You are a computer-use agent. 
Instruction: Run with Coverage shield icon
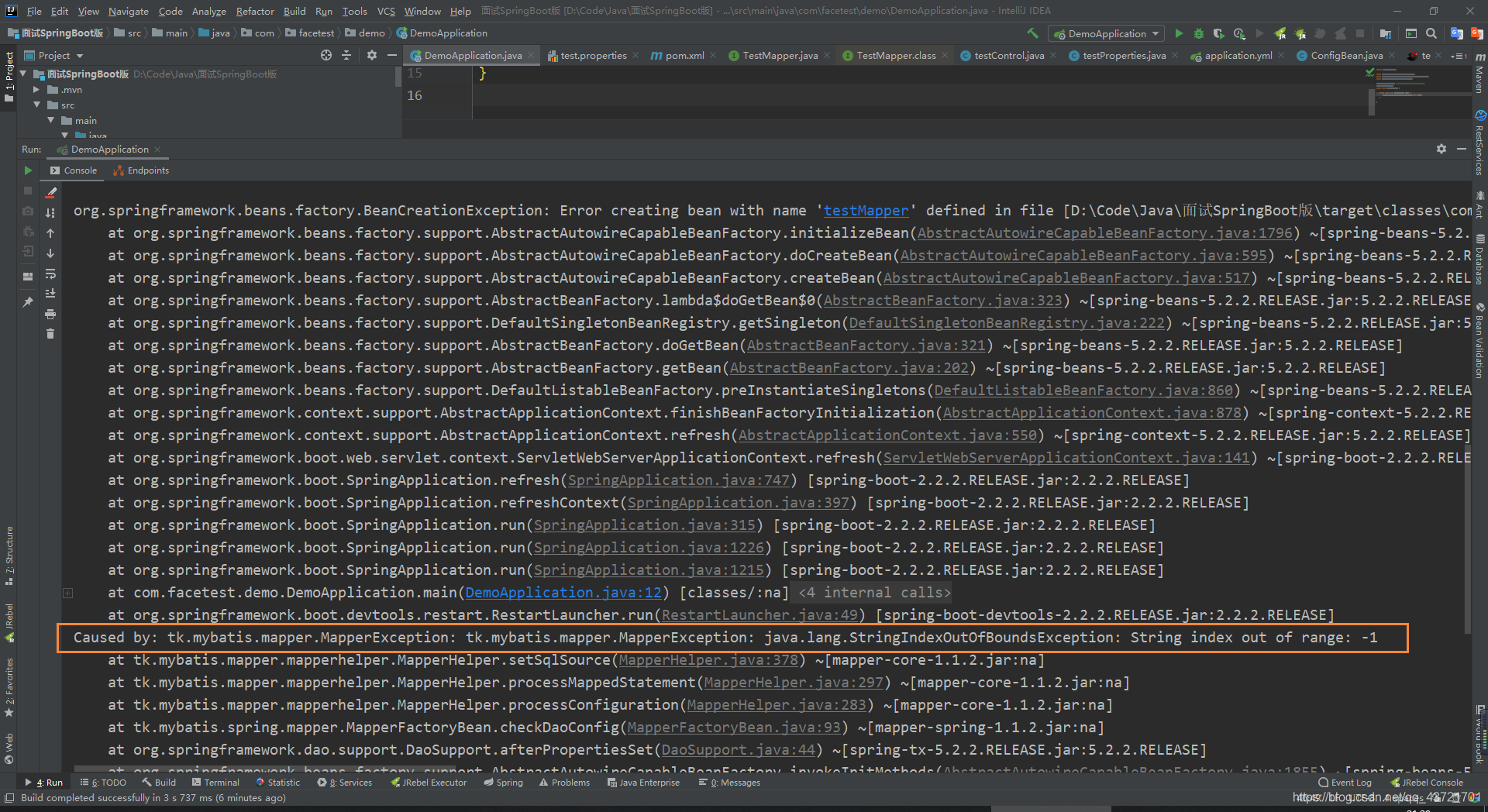[1219, 33]
